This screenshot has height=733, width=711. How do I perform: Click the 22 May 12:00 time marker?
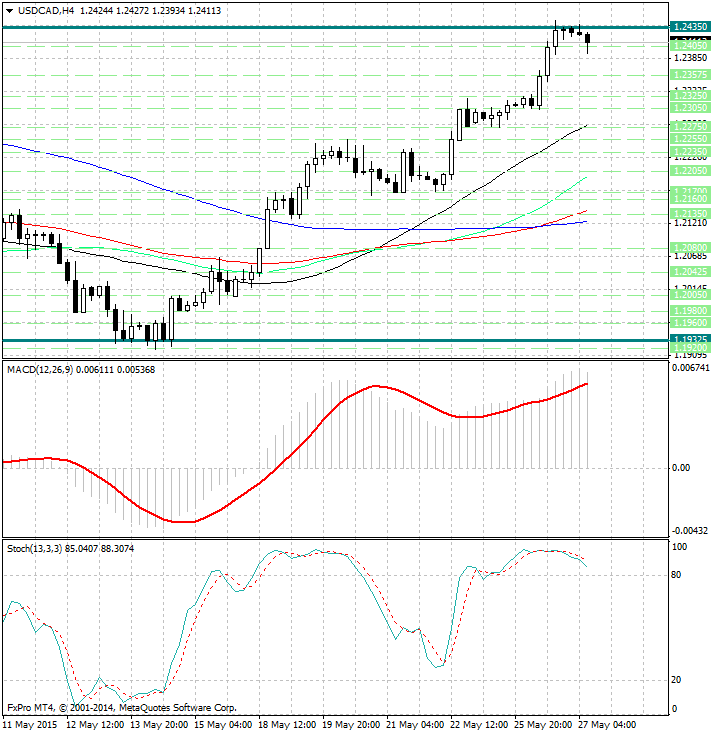(x=482, y=722)
